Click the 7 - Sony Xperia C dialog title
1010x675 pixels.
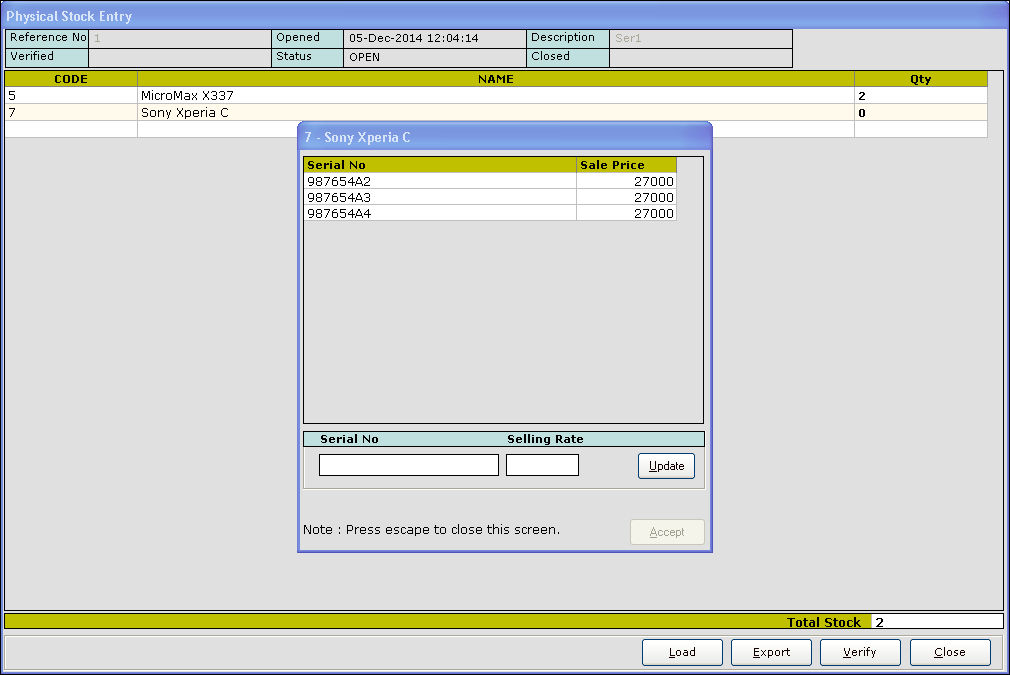[x=357, y=137]
